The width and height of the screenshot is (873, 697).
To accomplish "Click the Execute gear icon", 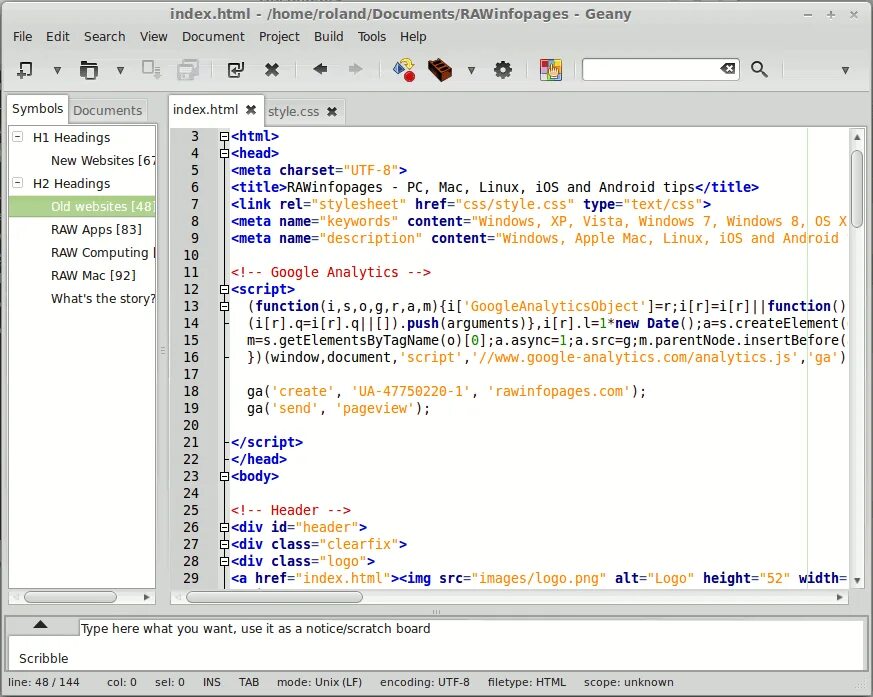I will coord(503,70).
